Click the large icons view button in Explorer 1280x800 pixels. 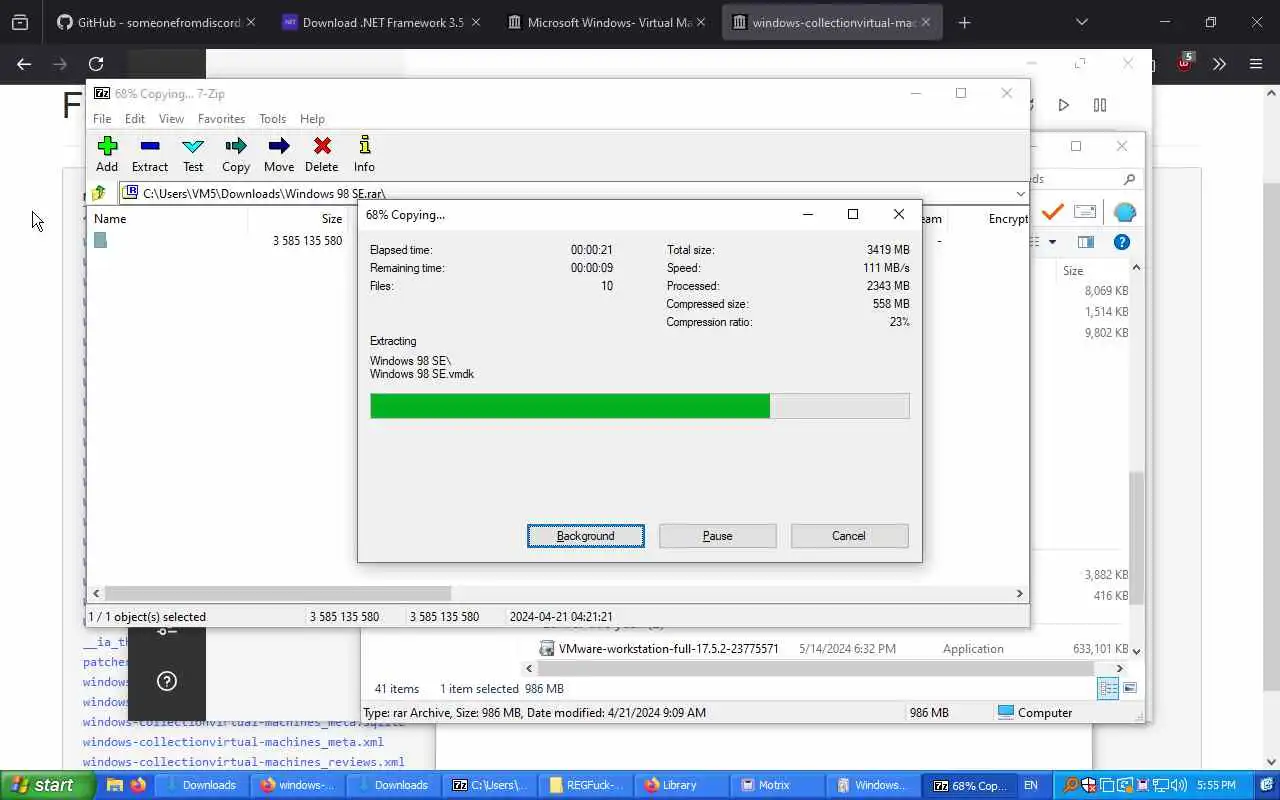tap(1130, 688)
